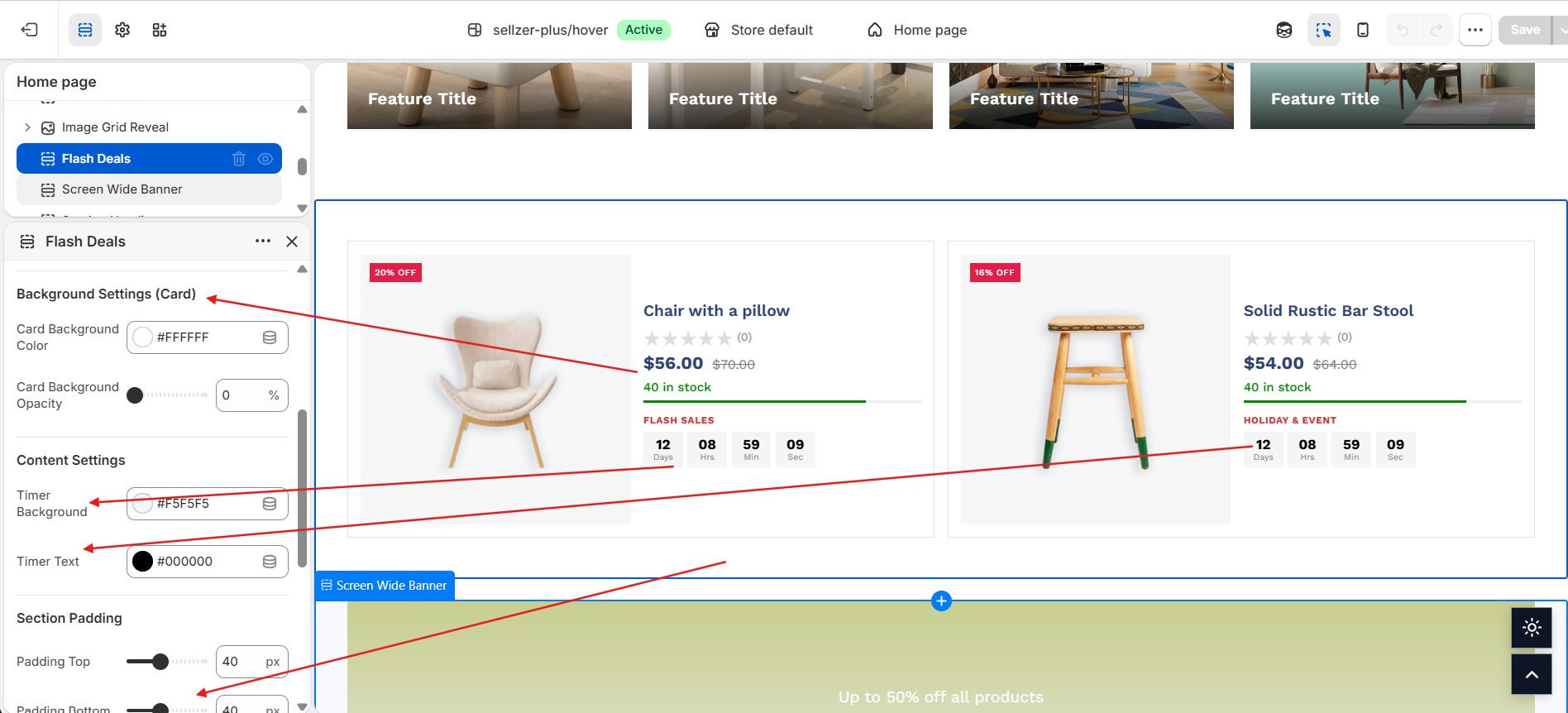
Task: Open theme settings gear icon
Action: pyautogui.click(x=122, y=30)
